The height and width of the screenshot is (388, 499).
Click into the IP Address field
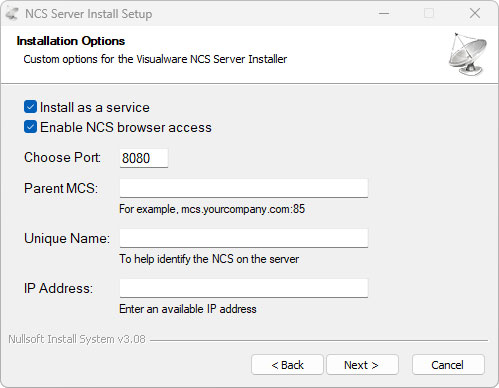[244, 288]
